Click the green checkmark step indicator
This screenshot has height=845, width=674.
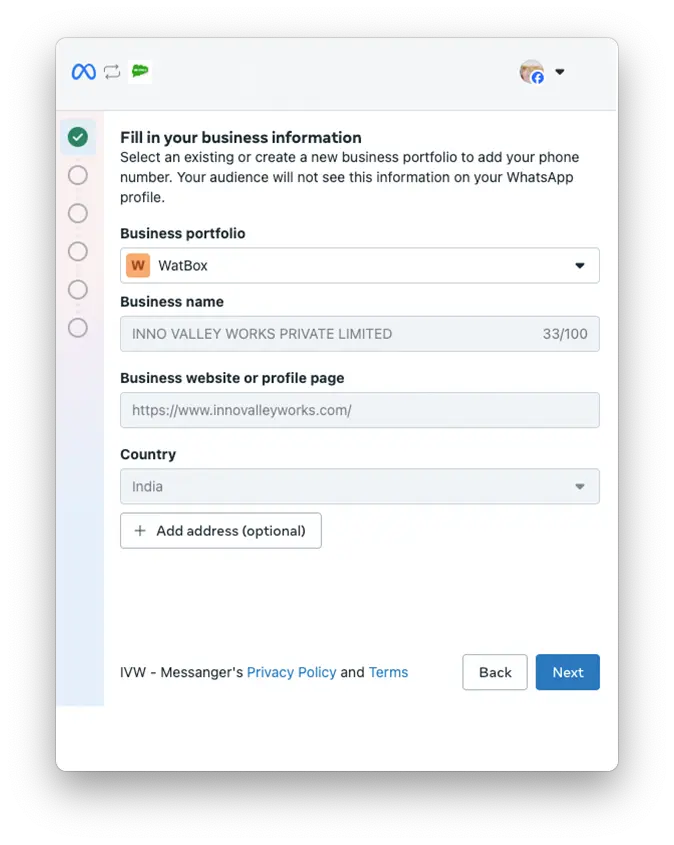tap(77, 136)
